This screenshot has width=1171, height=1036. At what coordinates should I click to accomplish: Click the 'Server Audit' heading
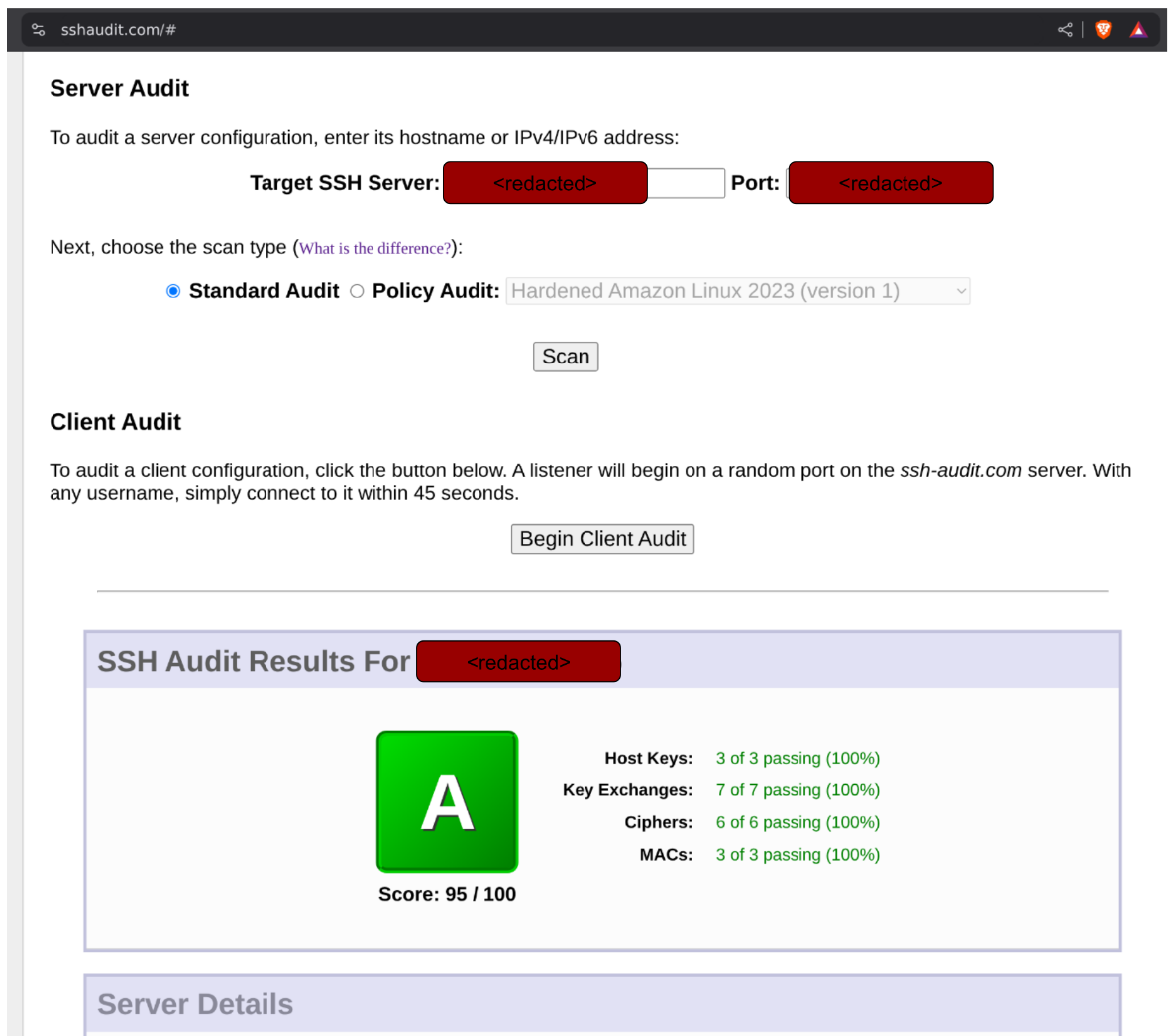(120, 88)
